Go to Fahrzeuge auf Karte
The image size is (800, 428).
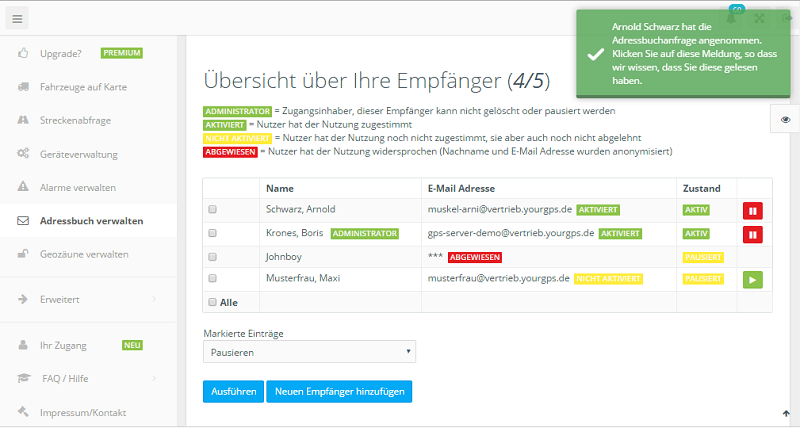[x=84, y=87]
